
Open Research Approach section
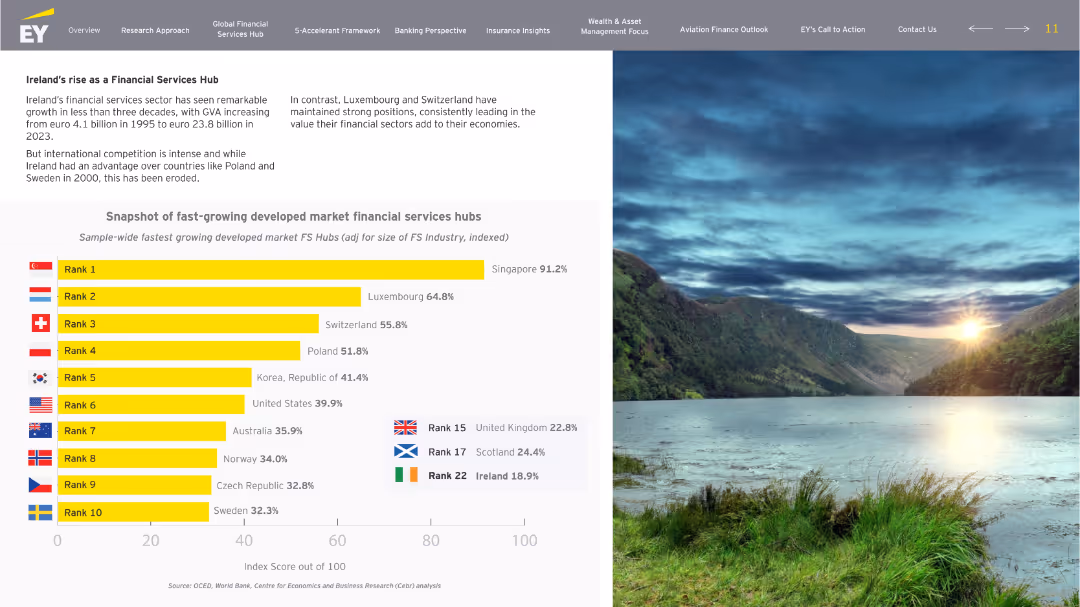[x=155, y=30]
